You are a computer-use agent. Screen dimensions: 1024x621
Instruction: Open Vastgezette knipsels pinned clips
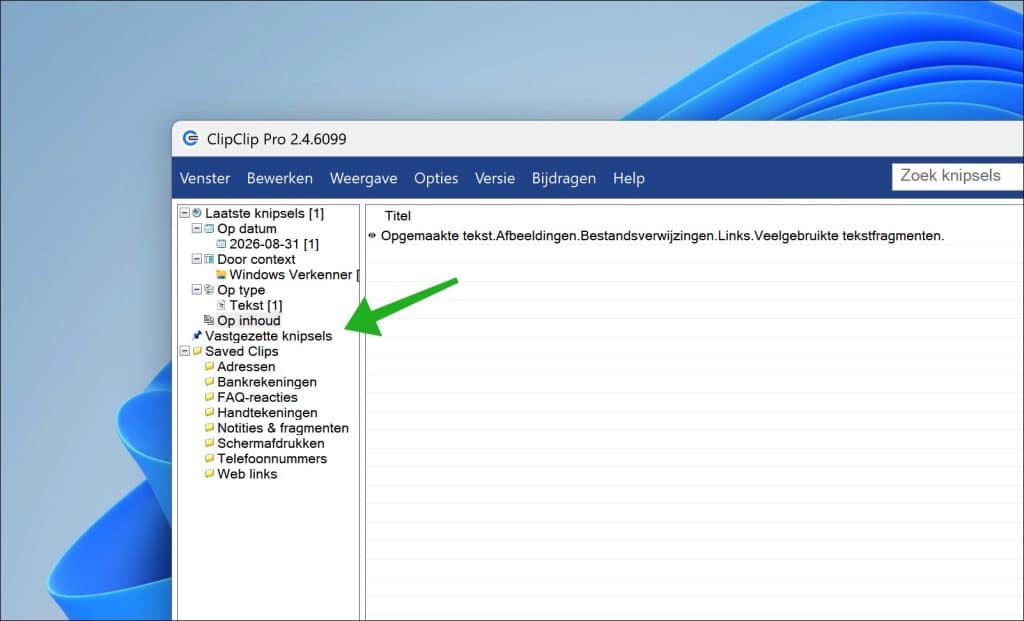pos(268,336)
